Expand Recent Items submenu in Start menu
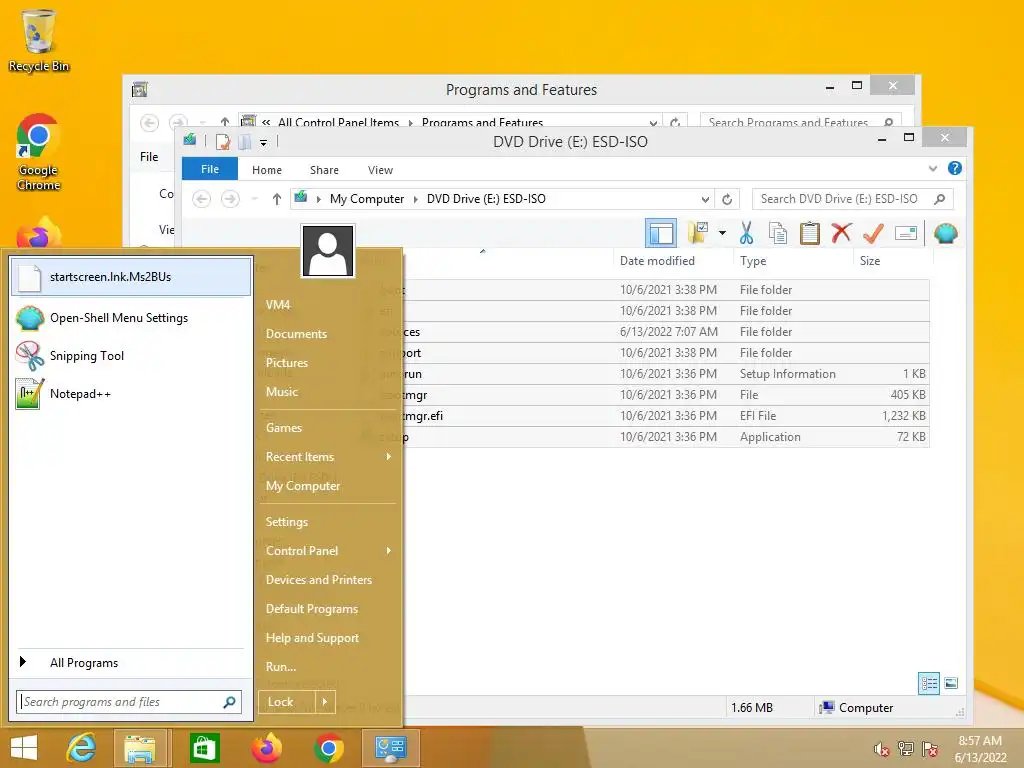This screenshot has height=768, width=1024. click(x=389, y=456)
